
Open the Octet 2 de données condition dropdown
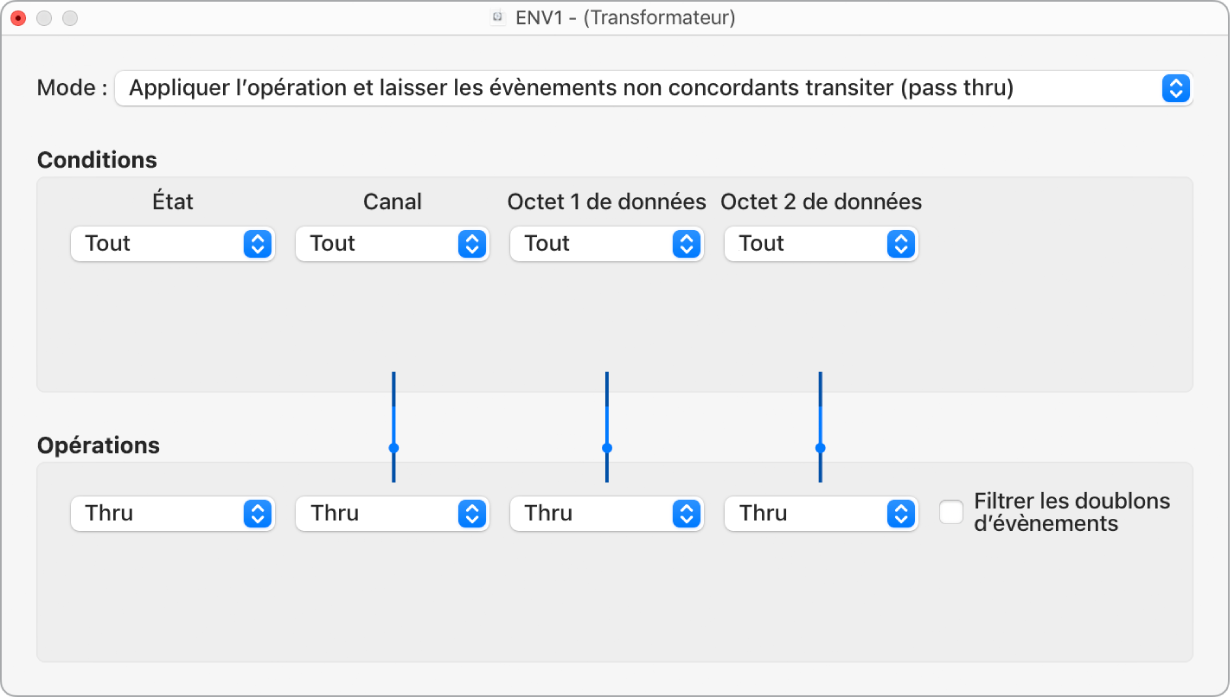(x=820, y=244)
